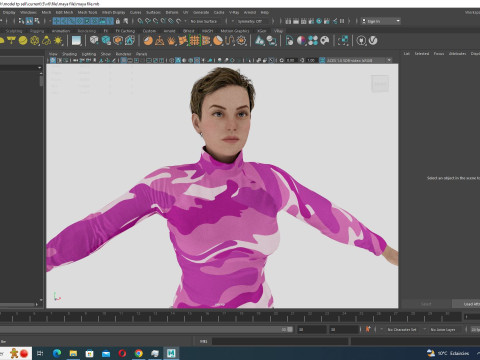Open the viewport Renderer menu
480x360 pixels.
123,54
